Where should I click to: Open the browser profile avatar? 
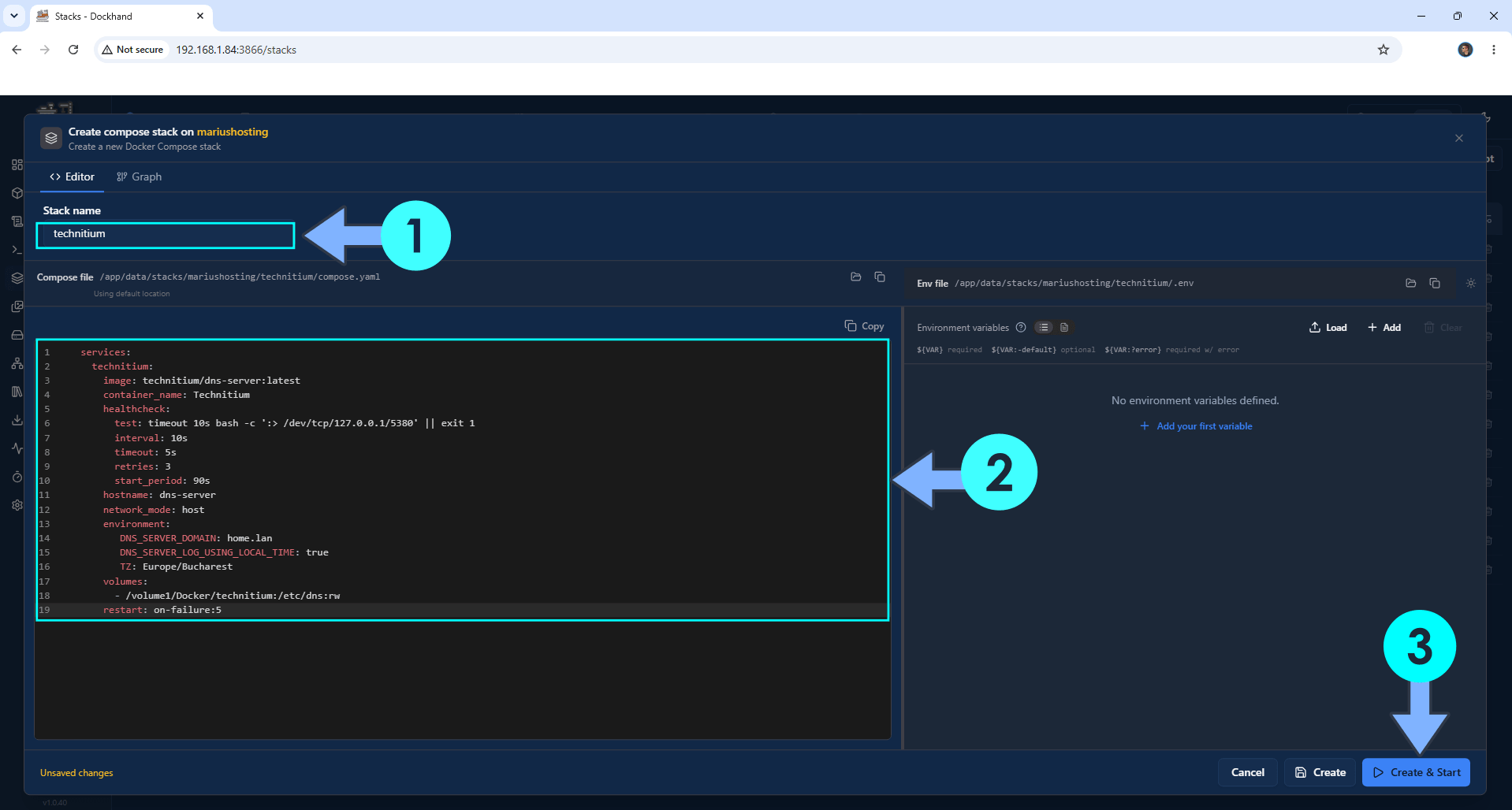tap(1465, 50)
